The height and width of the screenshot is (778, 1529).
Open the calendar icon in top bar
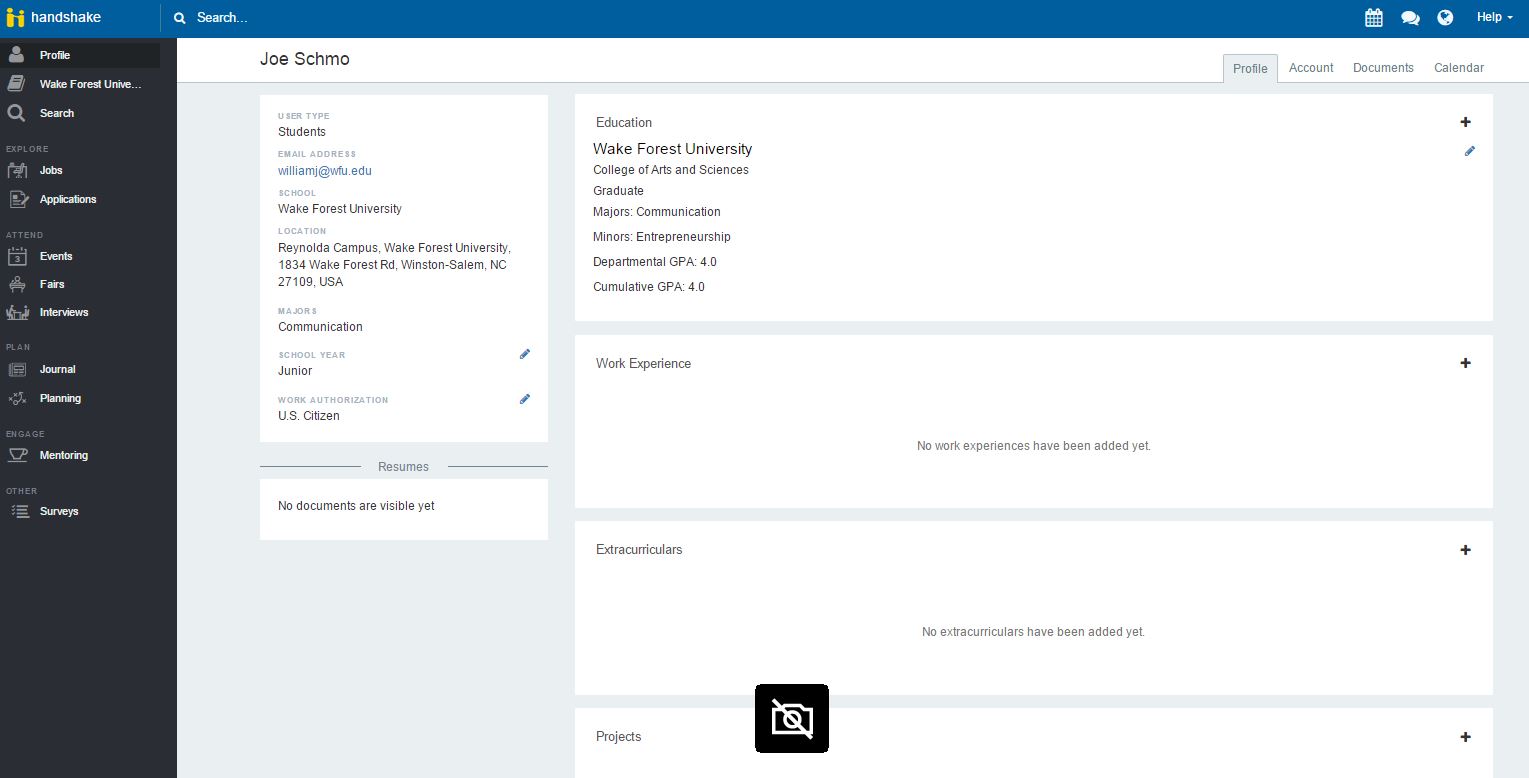click(x=1374, y=17)
